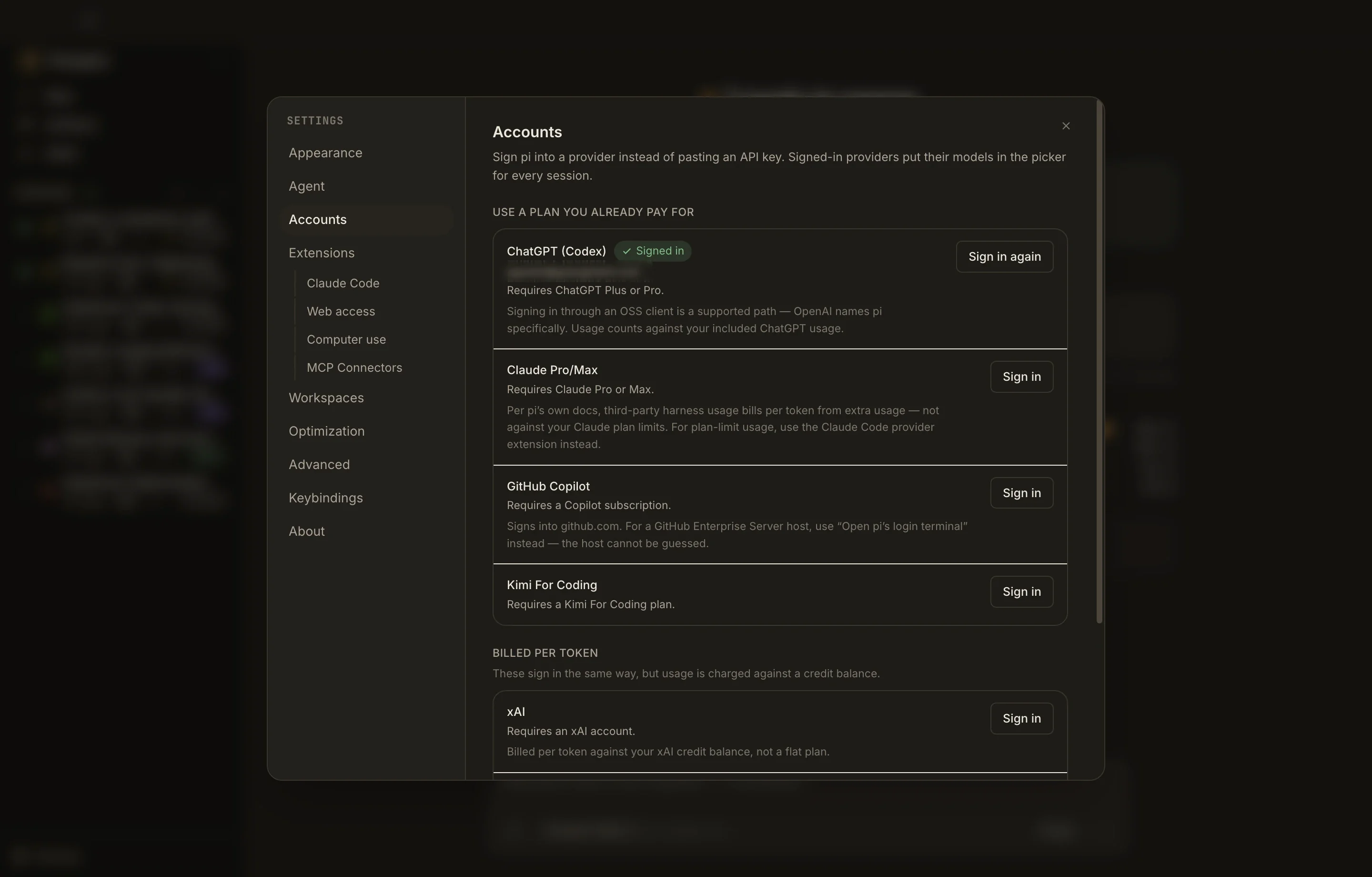The image size is (1372, 877).
Task: Click the Signed in status badge
Action: [x=652, y=251]
